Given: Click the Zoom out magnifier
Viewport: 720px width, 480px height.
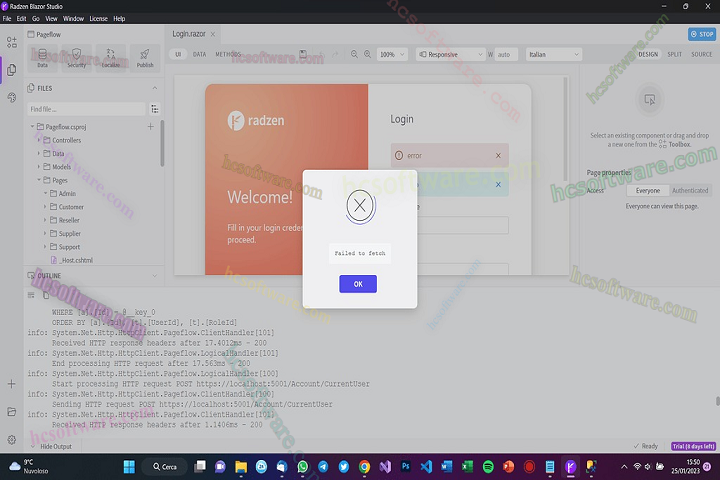Looking at the screenshot, I should click(x=354, y=54).
